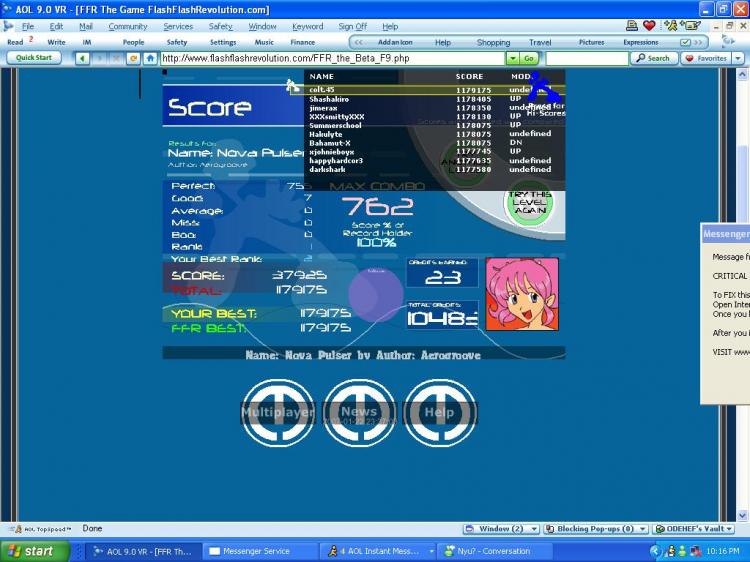Open the Services menu
The height and width of the screenshot is (562, 750).
(178, 26)
